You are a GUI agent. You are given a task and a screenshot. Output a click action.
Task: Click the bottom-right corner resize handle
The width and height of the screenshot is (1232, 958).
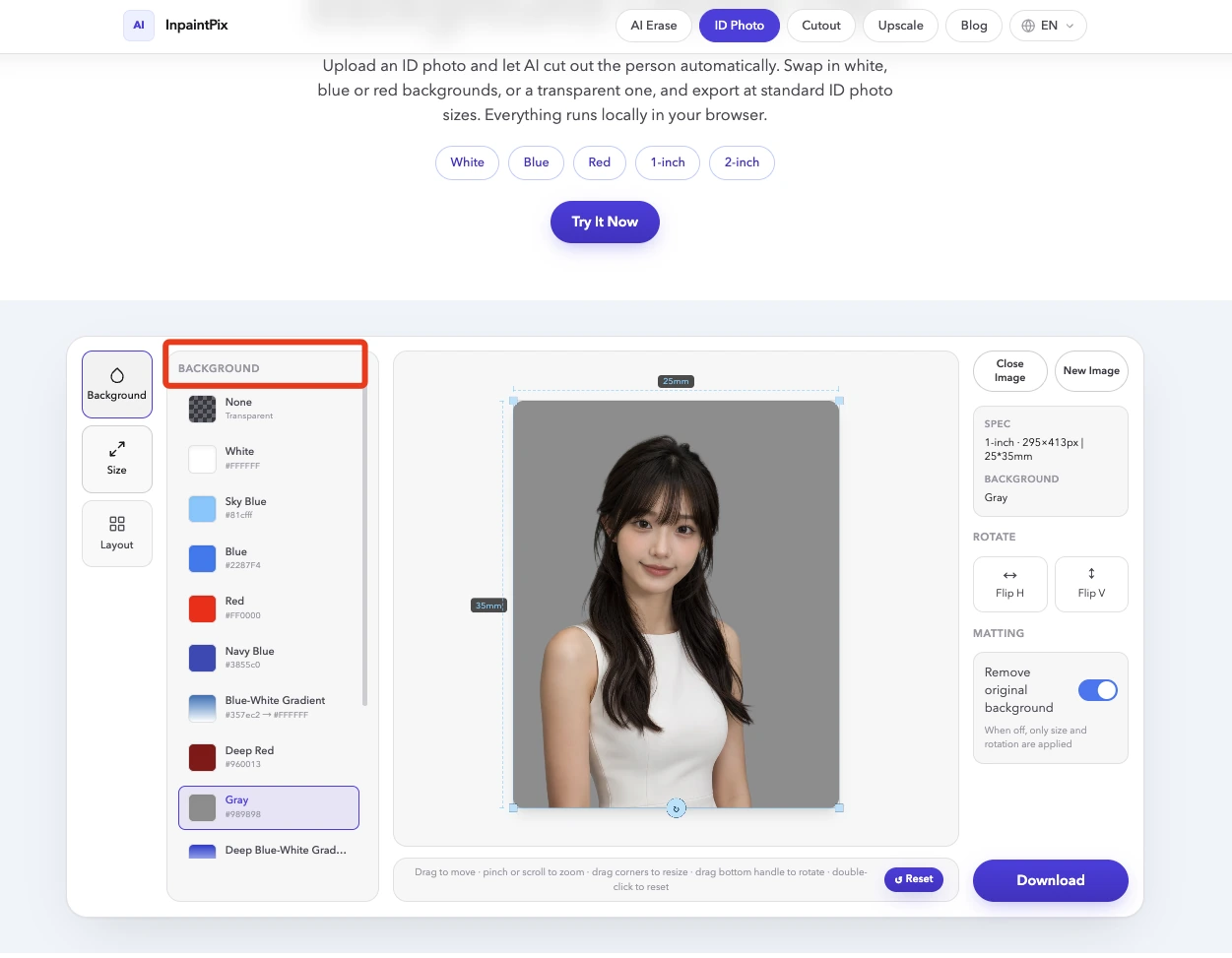pos(839,807)
